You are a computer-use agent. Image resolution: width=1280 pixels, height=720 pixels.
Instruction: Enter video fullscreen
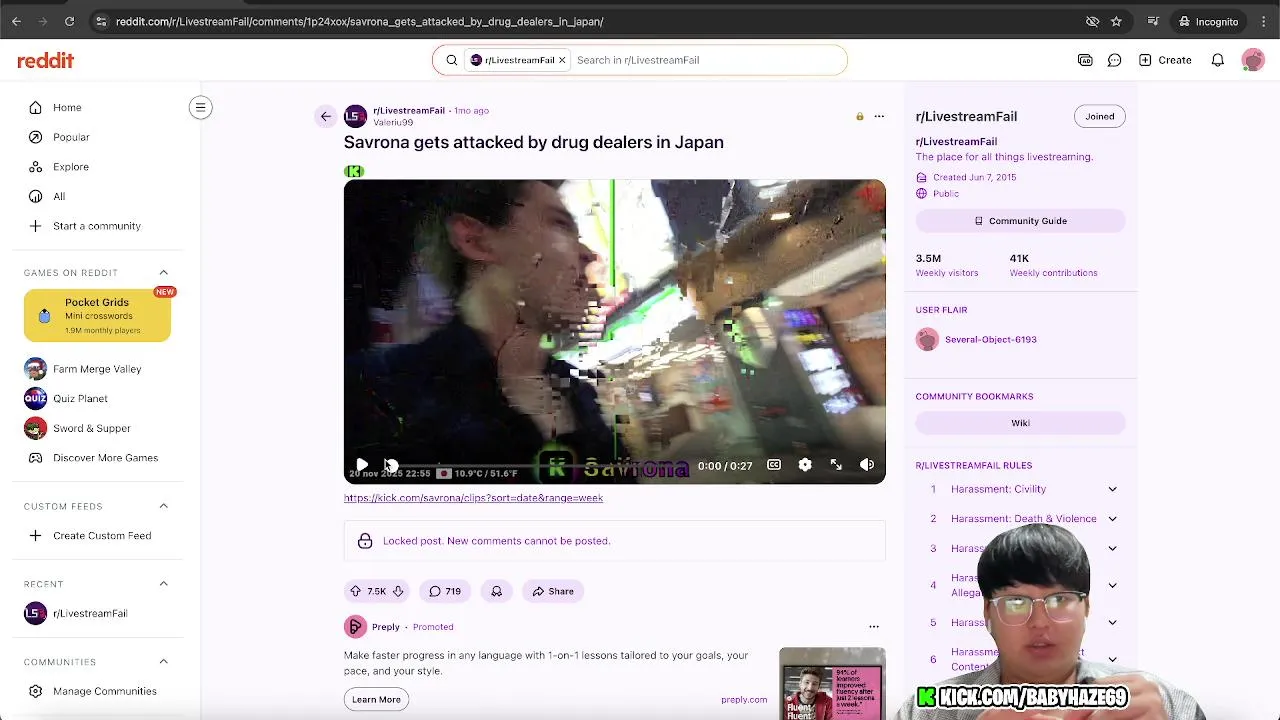click(x=836, y=465)
